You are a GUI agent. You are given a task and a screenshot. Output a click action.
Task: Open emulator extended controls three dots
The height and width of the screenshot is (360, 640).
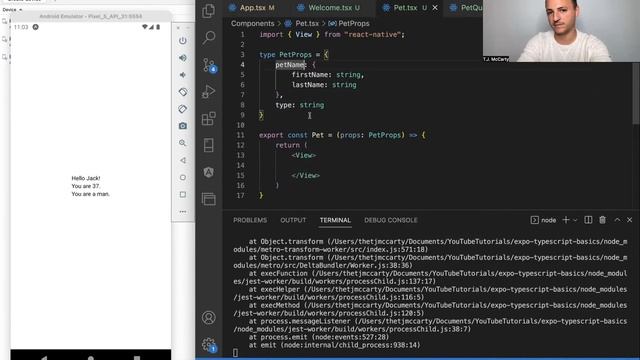(182, 211)
